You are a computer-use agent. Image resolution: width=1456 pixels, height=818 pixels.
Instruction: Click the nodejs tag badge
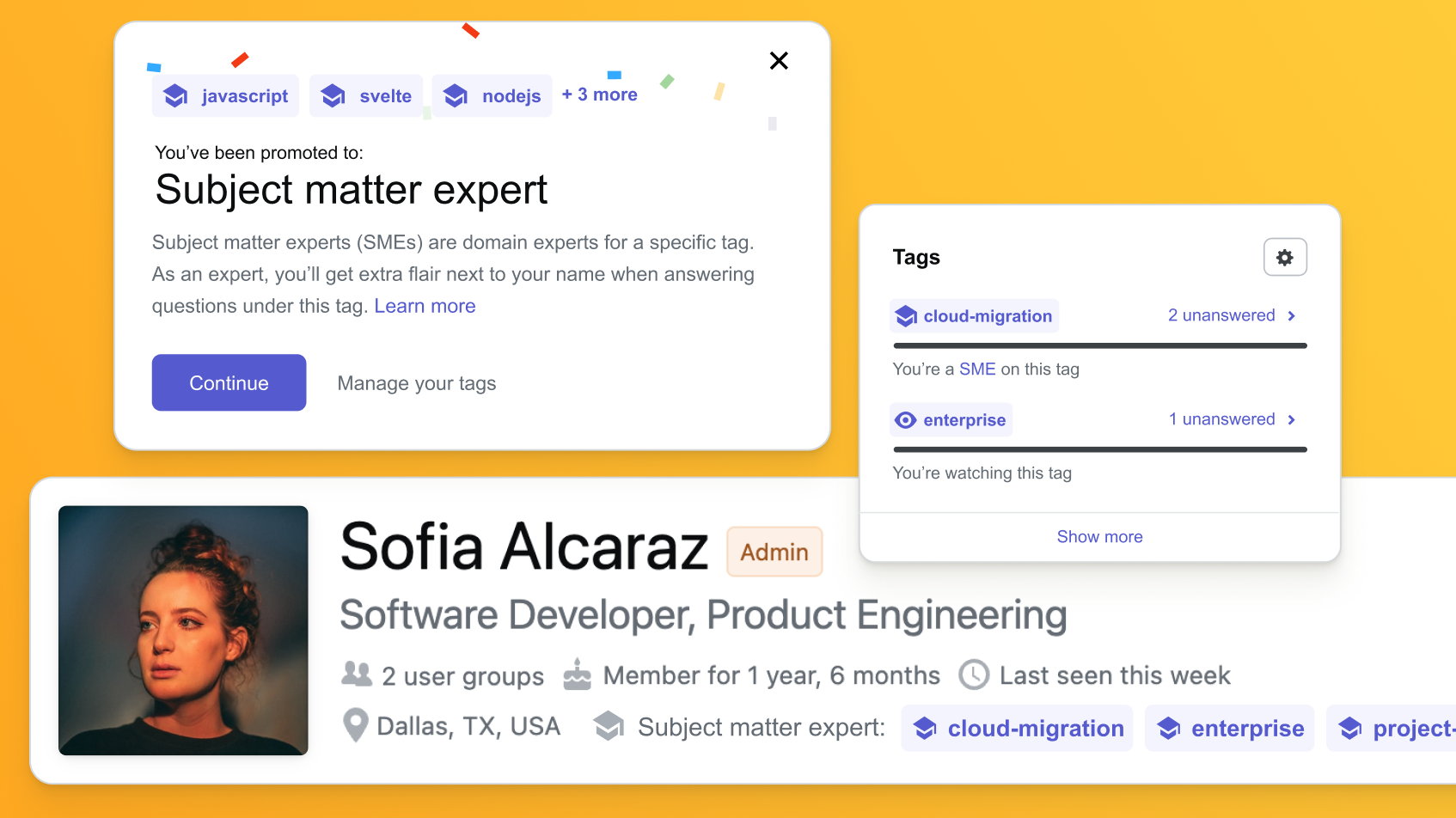492,95
